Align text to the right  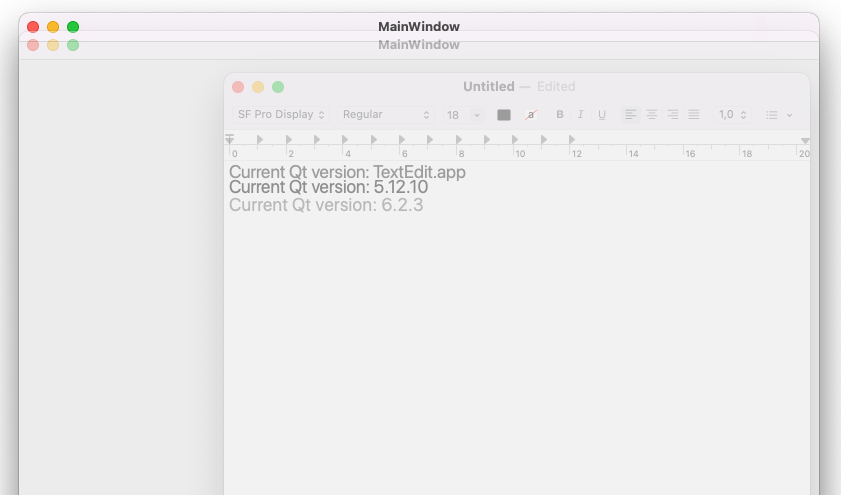(x=673, y=115)
